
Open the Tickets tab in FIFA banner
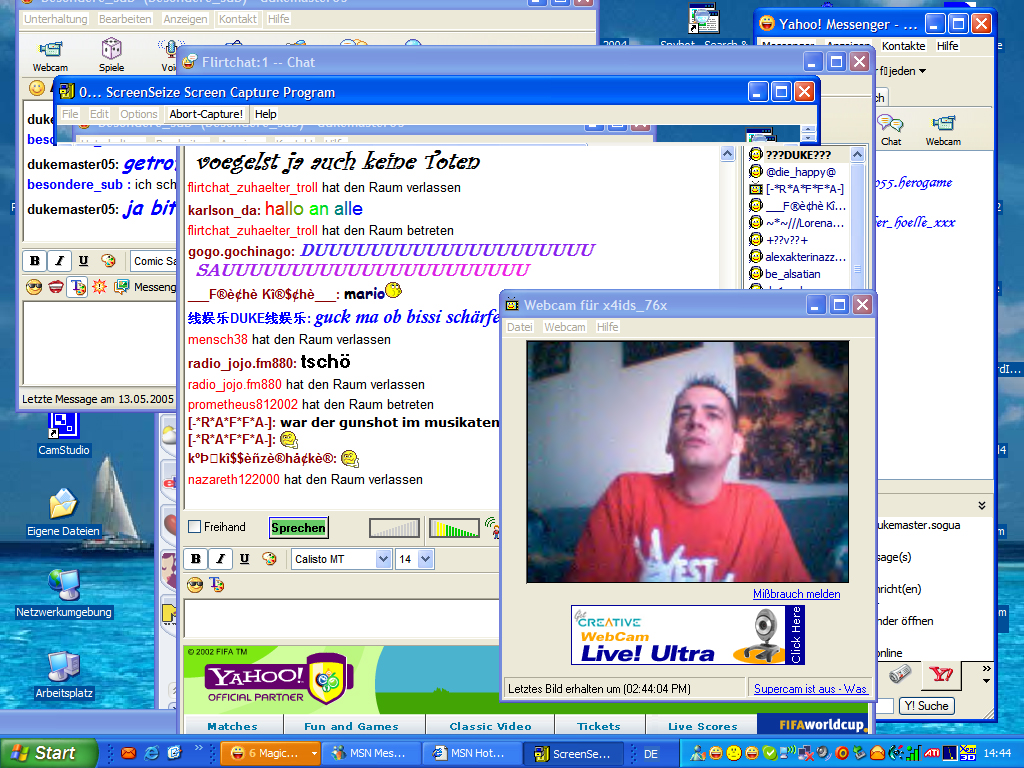tap(599, 726)
